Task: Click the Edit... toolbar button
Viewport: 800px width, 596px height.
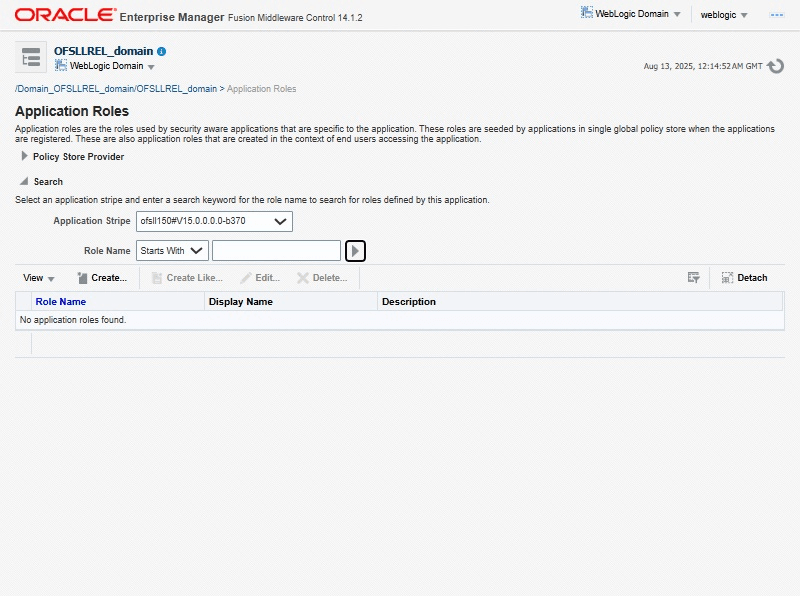Action: click(260, 278)
